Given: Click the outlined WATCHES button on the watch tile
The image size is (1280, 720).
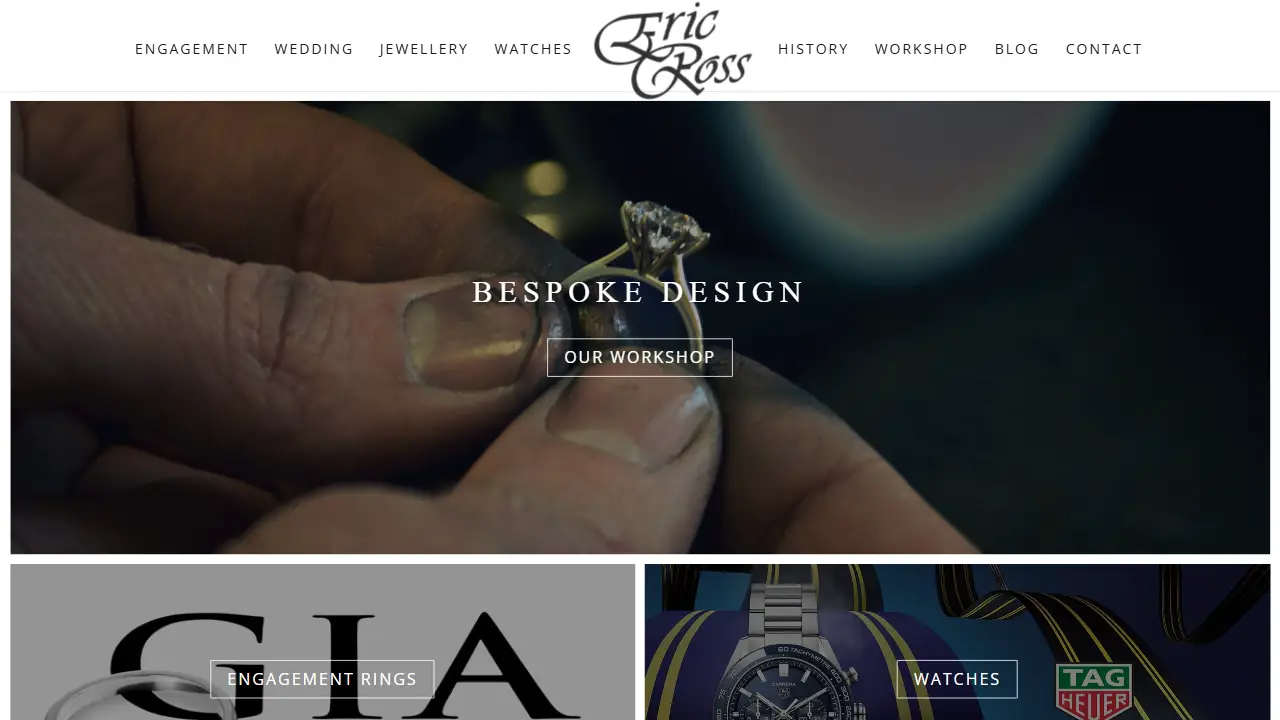Looking at the screenshot, I should pyautogui.click(x=957, y=679).
